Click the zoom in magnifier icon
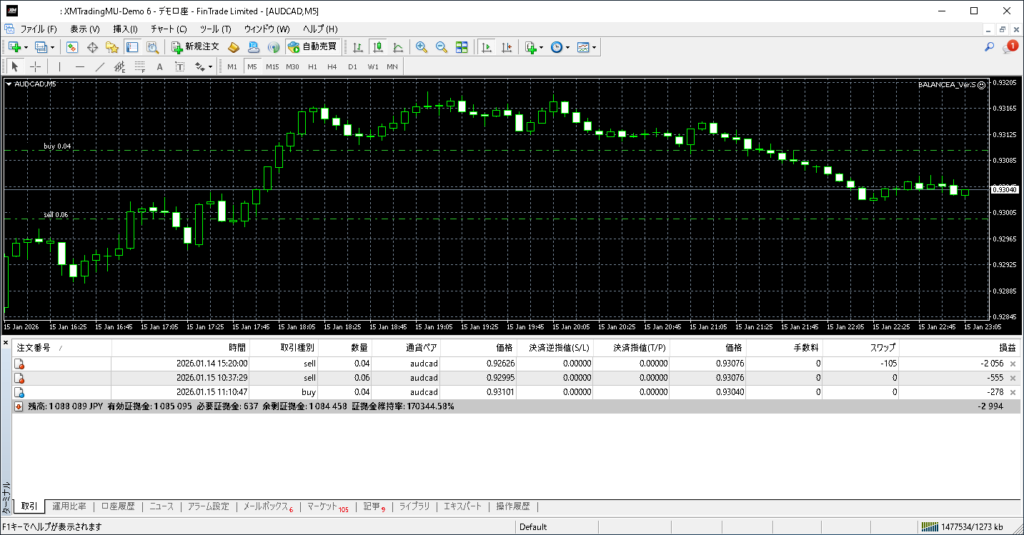 click(421, 47)
